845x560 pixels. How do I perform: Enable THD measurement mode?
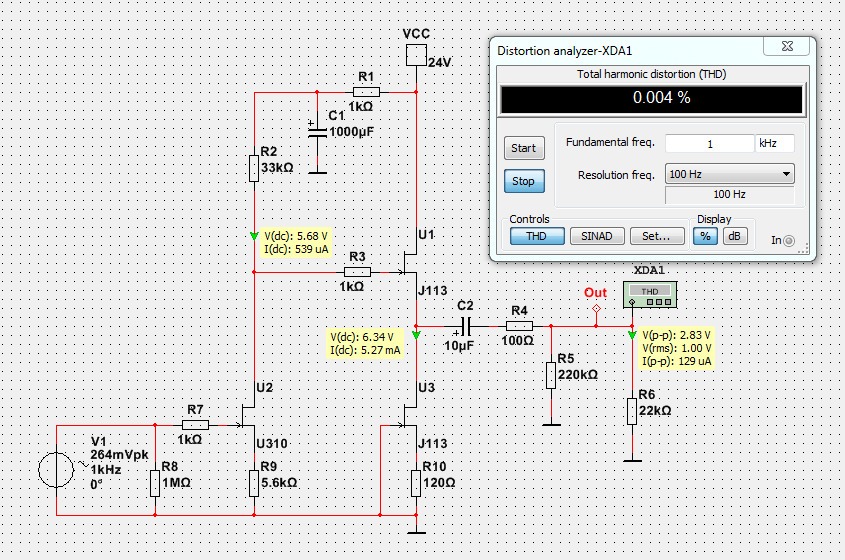[537, 236]
